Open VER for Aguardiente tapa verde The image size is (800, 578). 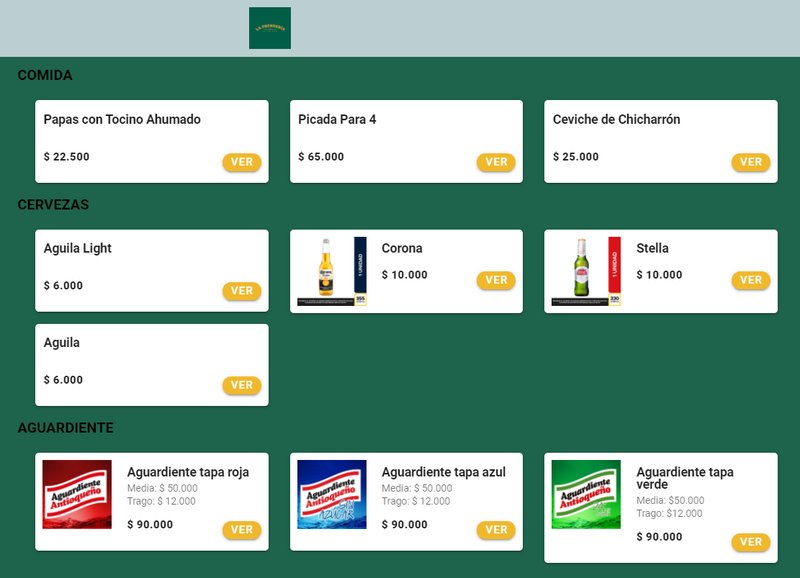tap(751, 542)
